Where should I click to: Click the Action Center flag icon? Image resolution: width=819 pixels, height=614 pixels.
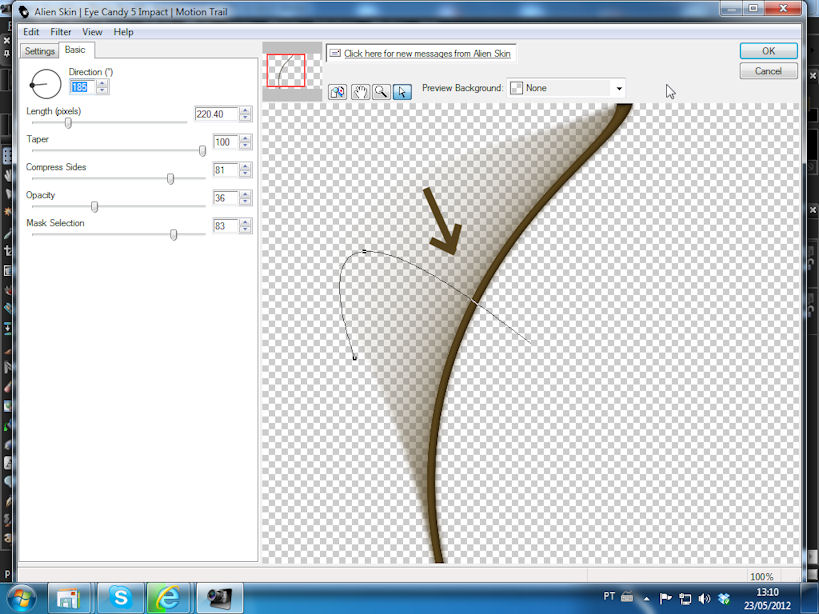[x=665, y=599]
